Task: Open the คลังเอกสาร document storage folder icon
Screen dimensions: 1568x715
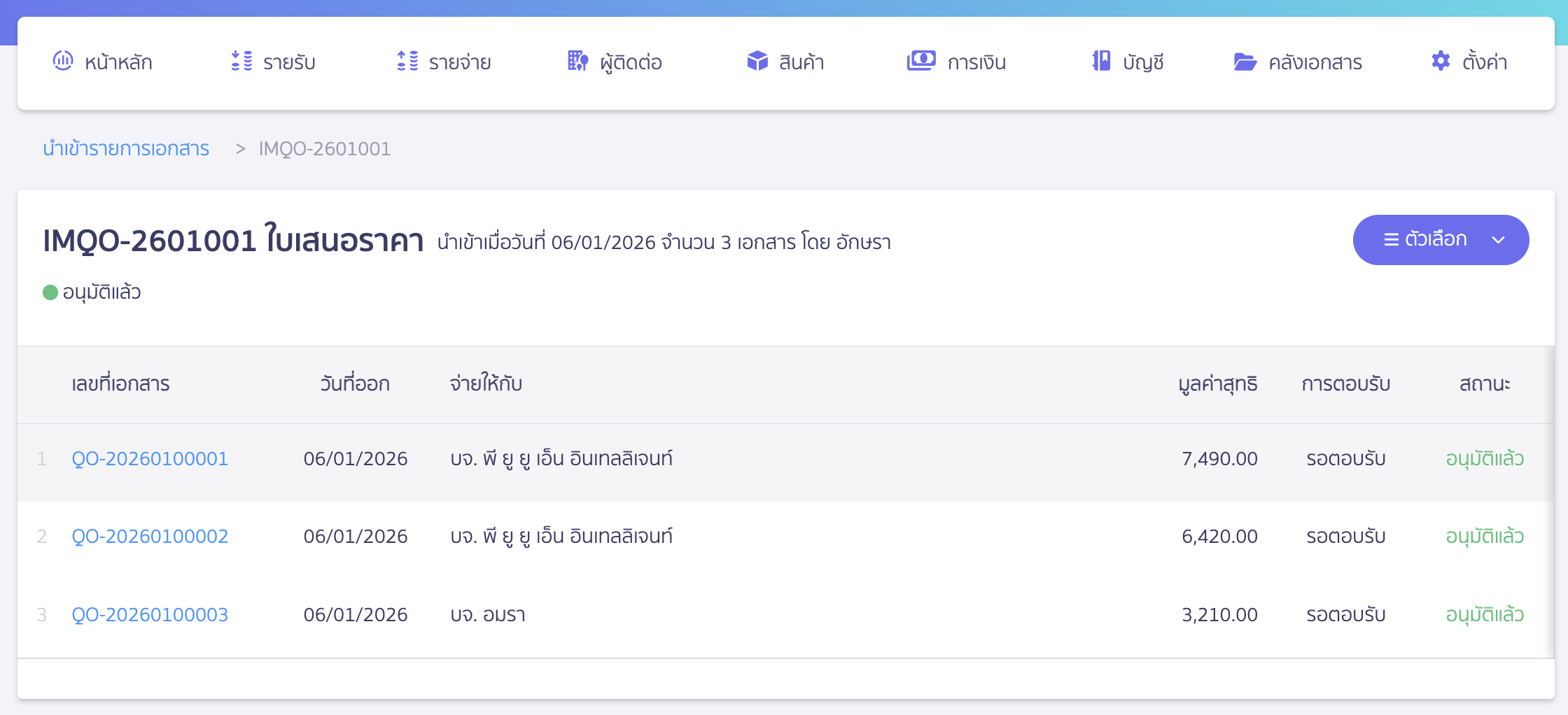Action: tap(1244, 62)
